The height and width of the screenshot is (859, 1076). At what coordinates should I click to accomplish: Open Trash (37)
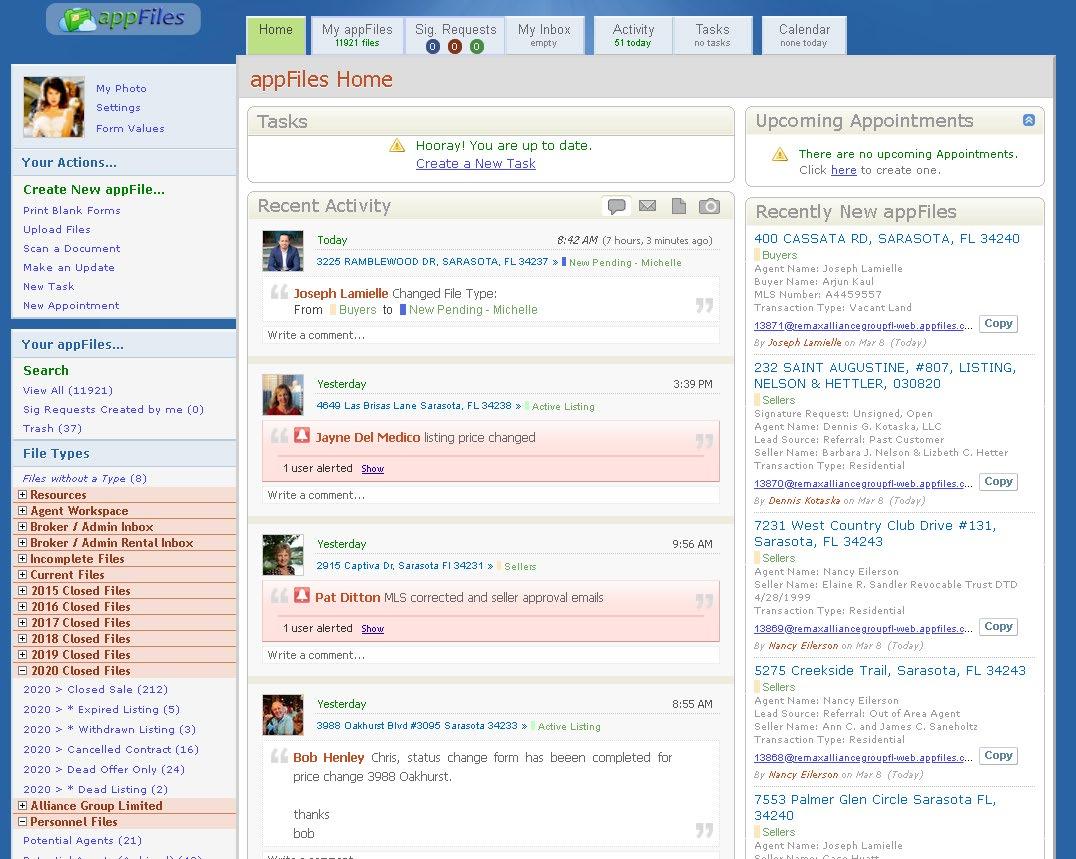[52, 428]
